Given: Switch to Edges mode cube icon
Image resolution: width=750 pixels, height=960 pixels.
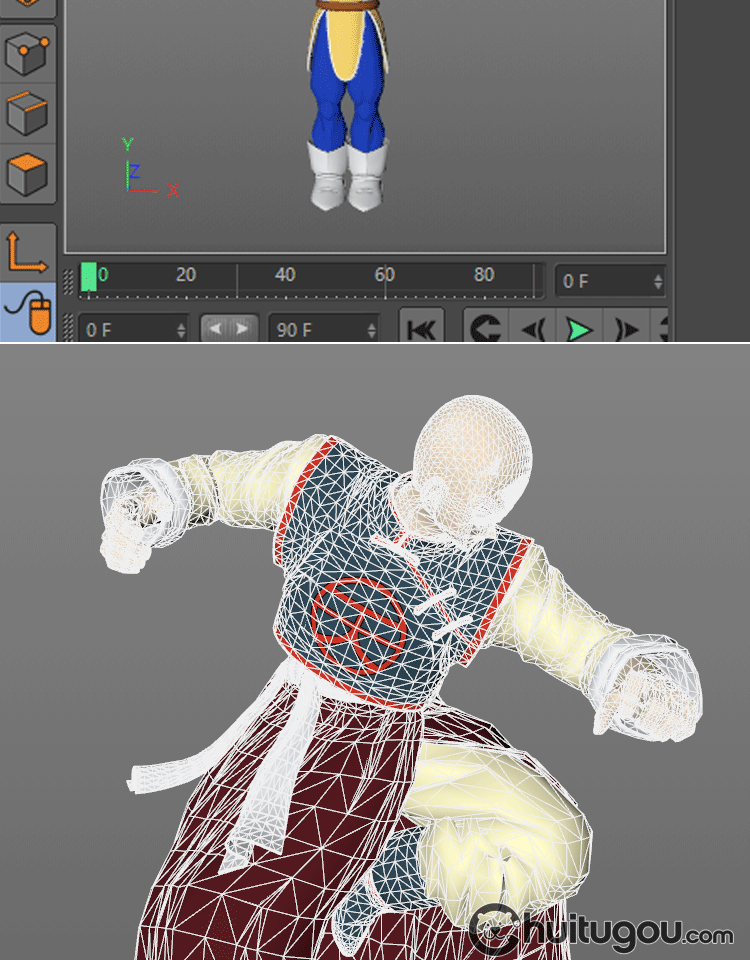Looking at the screenshot, I should pos(27,113).
